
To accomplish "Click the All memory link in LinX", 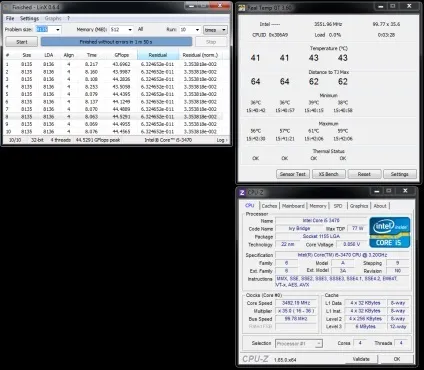I will point(141,29).
